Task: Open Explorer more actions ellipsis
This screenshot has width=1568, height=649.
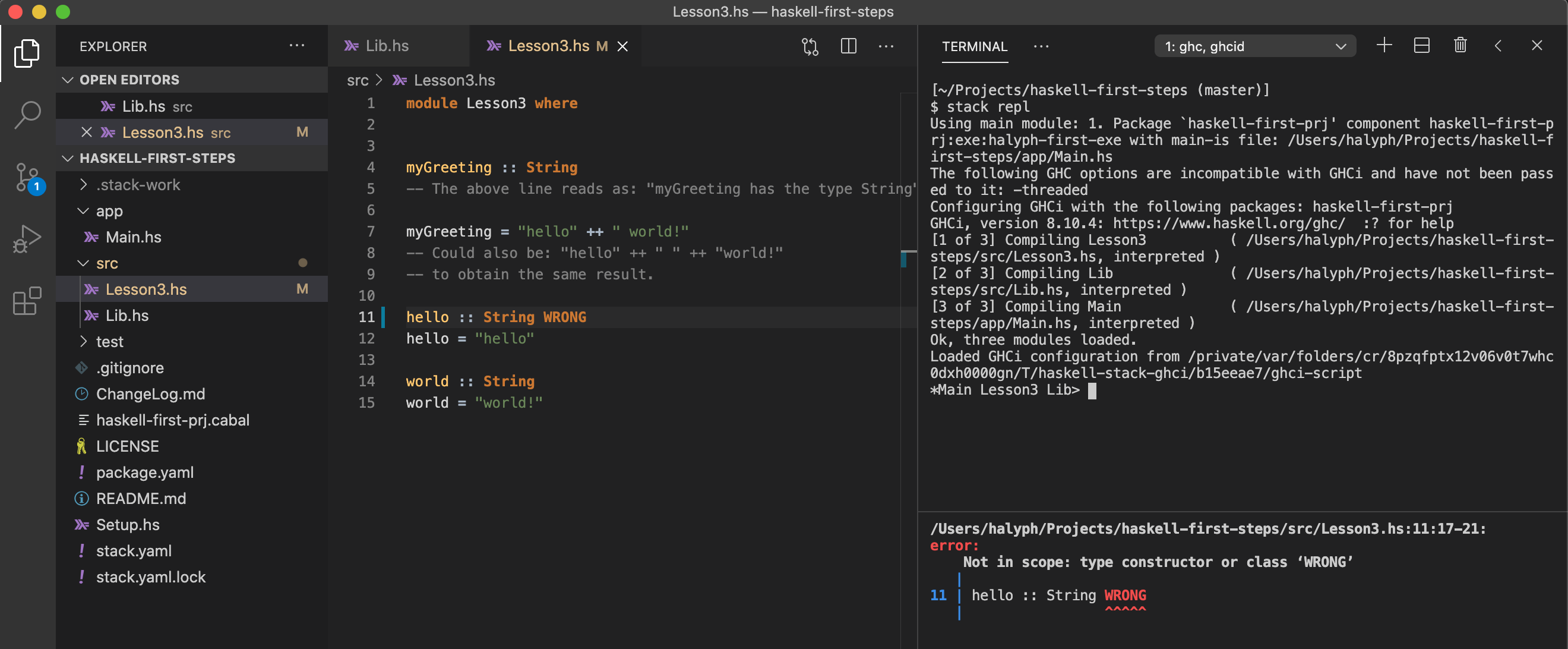Action: tap(296, 46)
